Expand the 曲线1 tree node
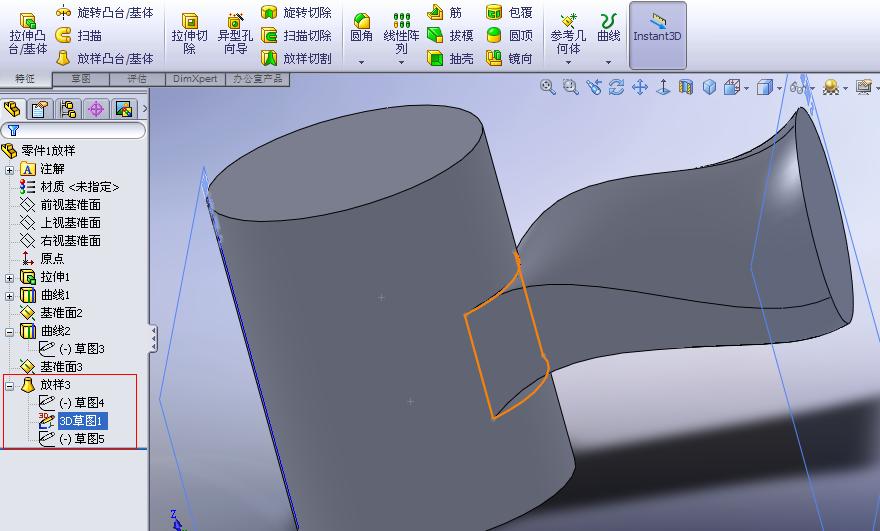 point(10,296)
